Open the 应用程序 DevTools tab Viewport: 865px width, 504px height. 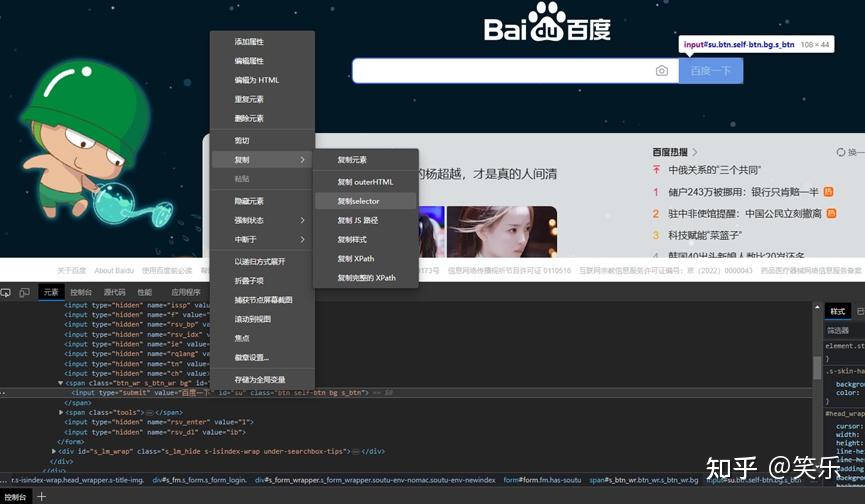(x=186, y=292)
